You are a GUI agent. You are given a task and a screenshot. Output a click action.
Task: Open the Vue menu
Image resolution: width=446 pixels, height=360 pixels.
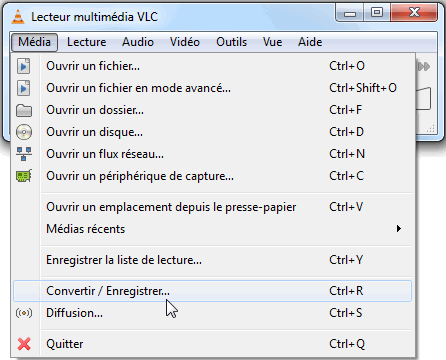273,42
